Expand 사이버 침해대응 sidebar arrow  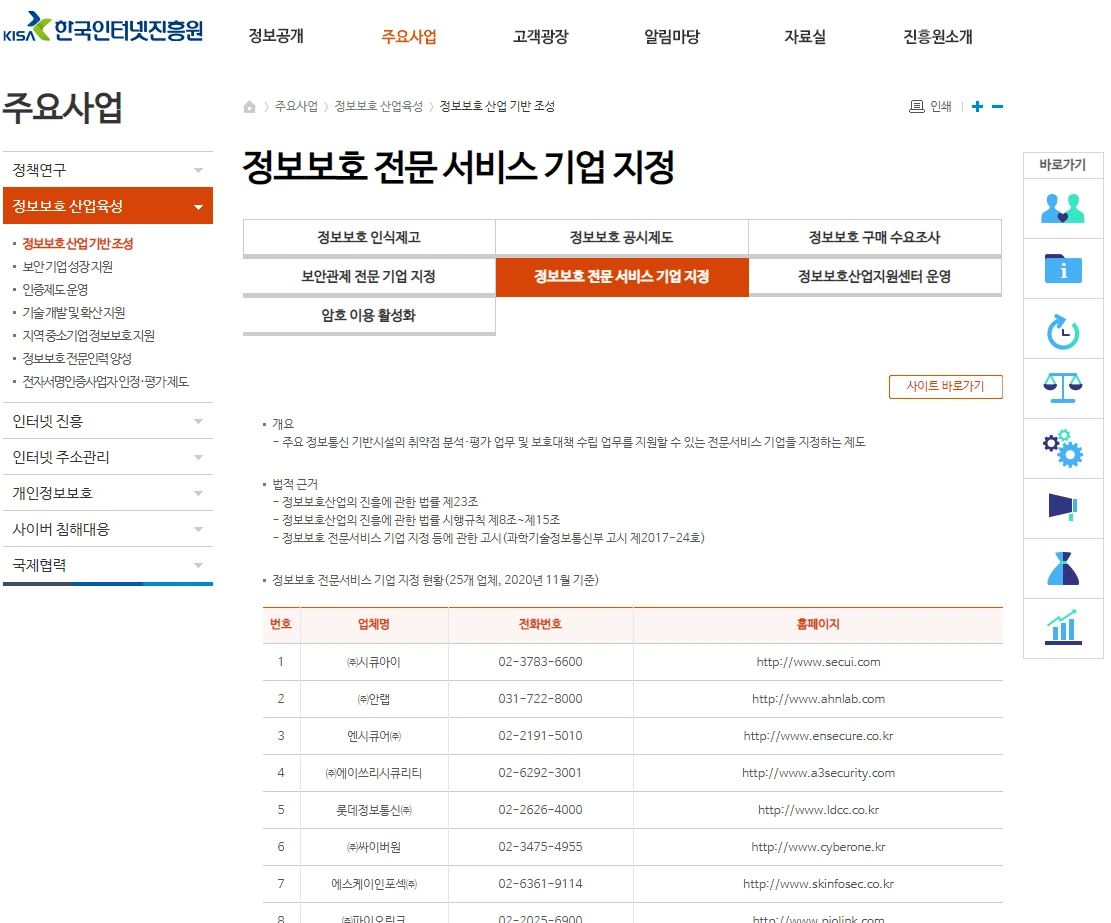point(198,529)
